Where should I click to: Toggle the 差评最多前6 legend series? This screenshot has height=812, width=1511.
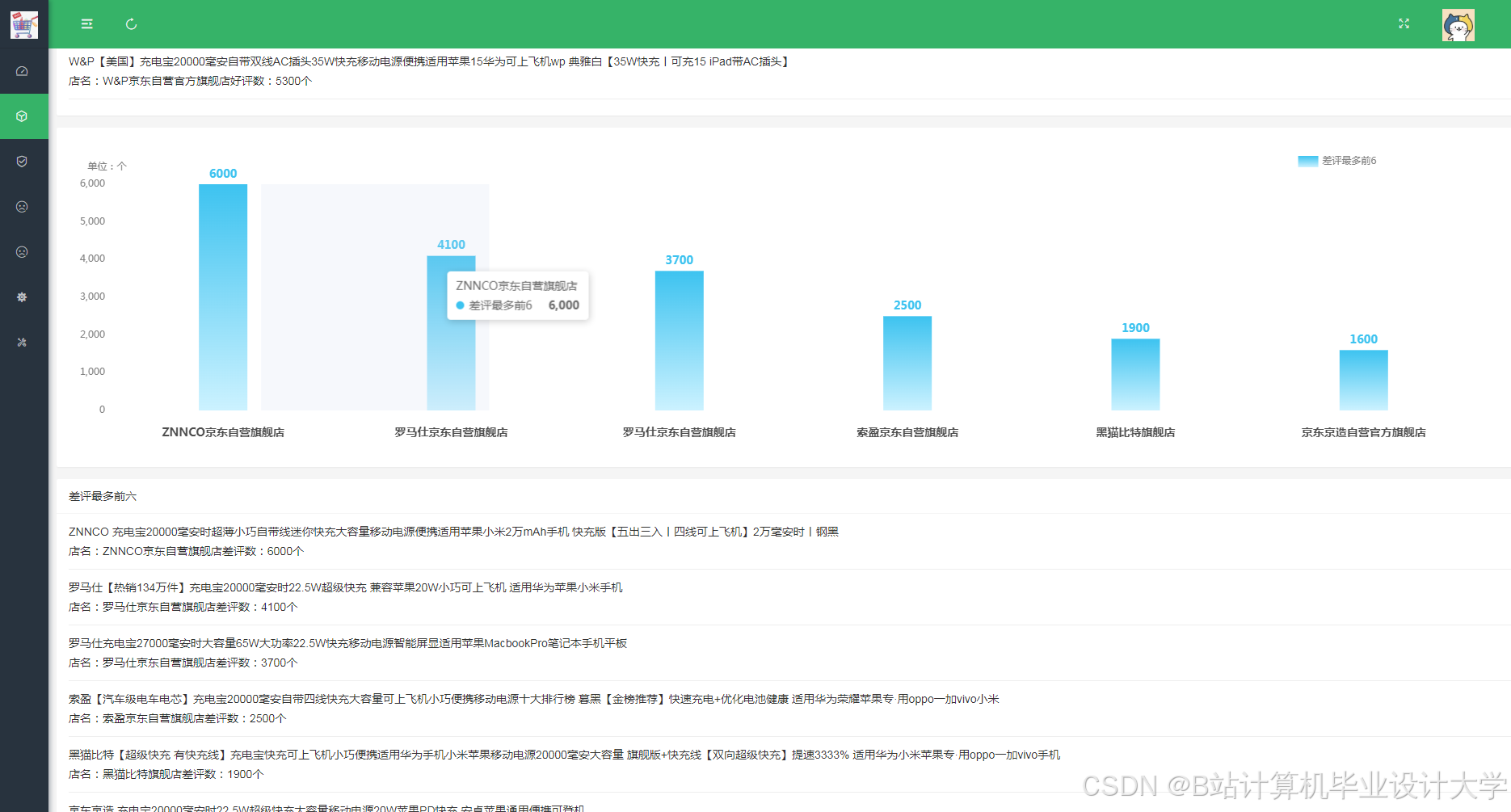[1337, 161]
